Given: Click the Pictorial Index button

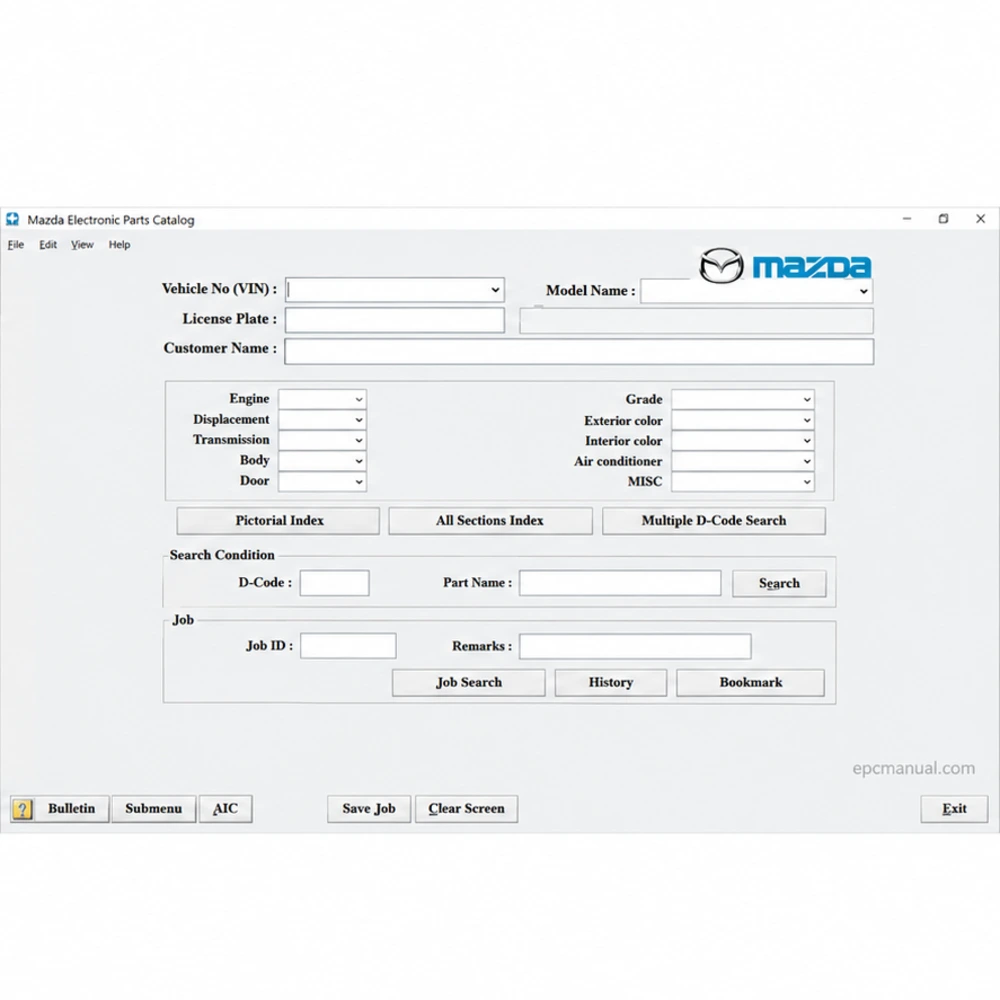Looking at the screenshot, I should [278, 520].
